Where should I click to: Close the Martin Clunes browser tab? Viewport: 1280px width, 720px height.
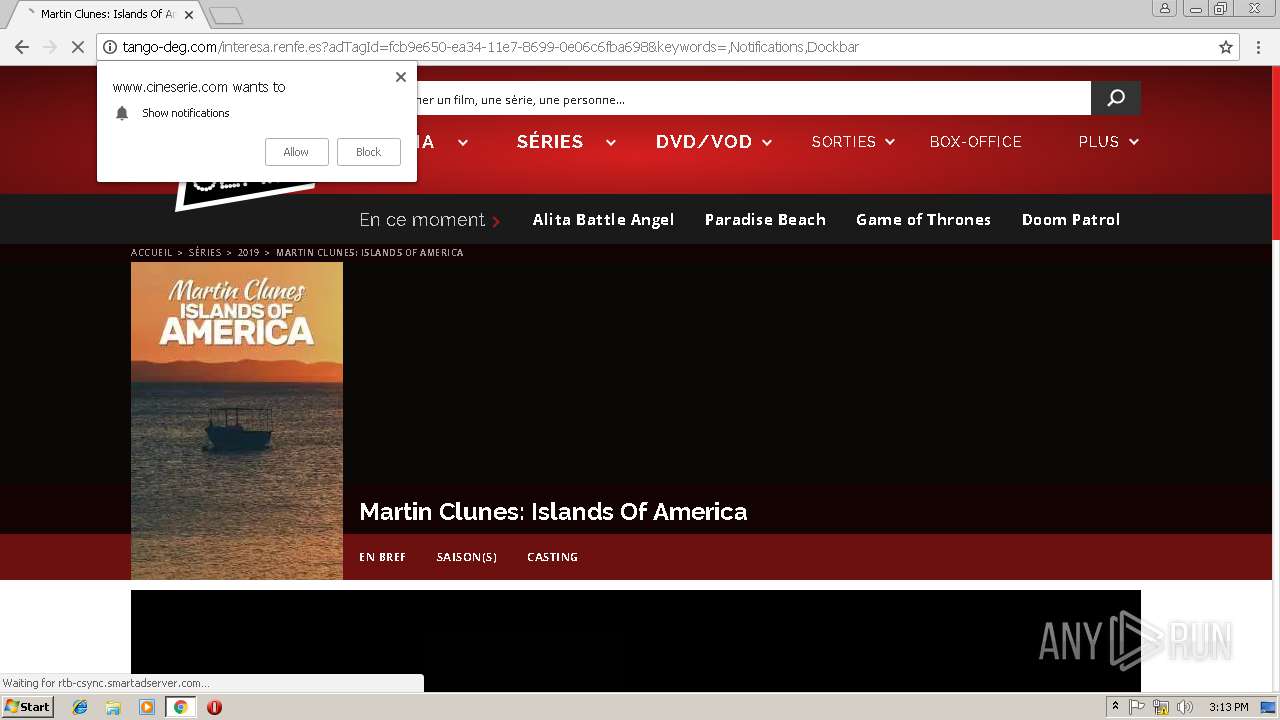click(x=189, y=15)
